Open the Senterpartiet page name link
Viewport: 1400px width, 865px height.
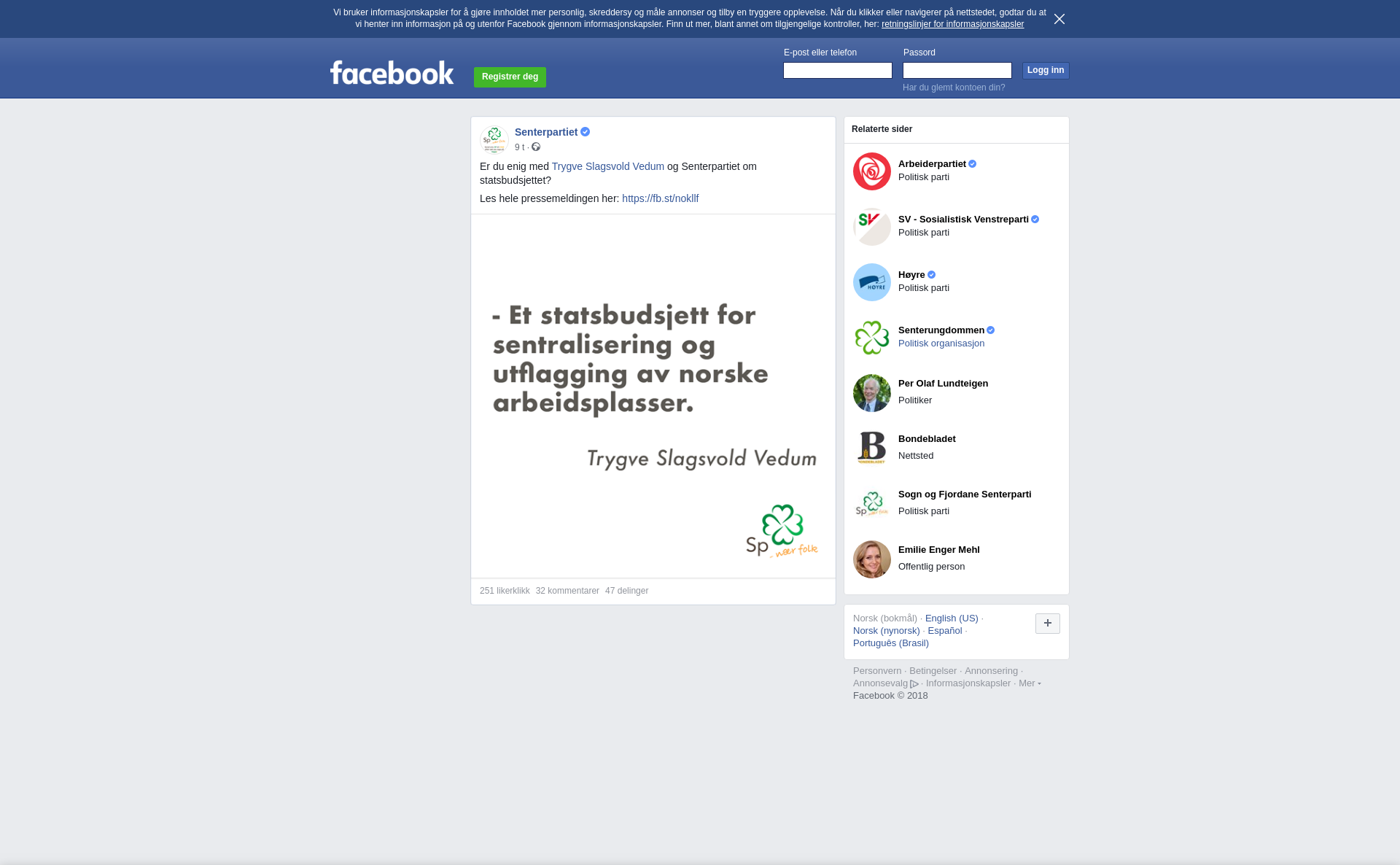pos(546,132)
